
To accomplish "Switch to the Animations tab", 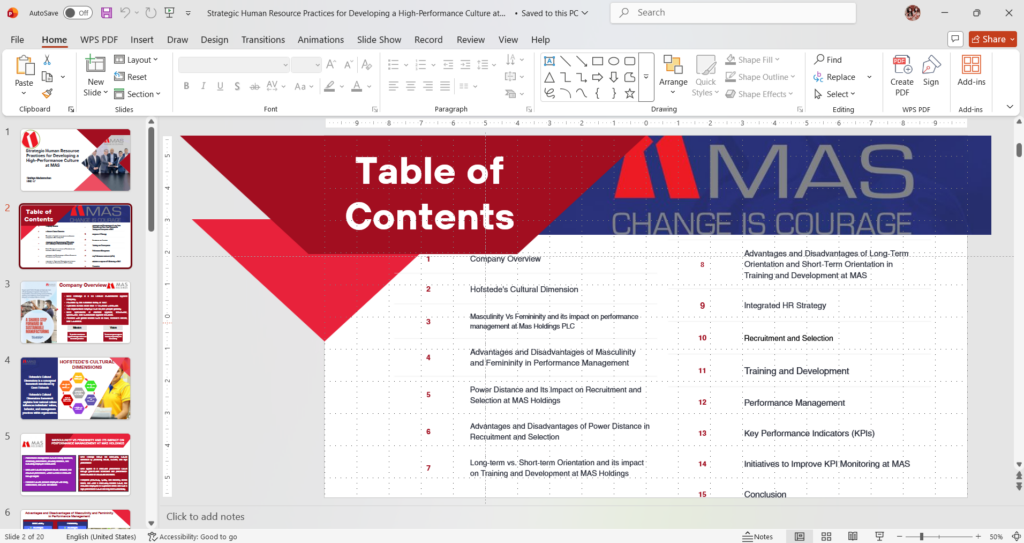I will point(320,39).
